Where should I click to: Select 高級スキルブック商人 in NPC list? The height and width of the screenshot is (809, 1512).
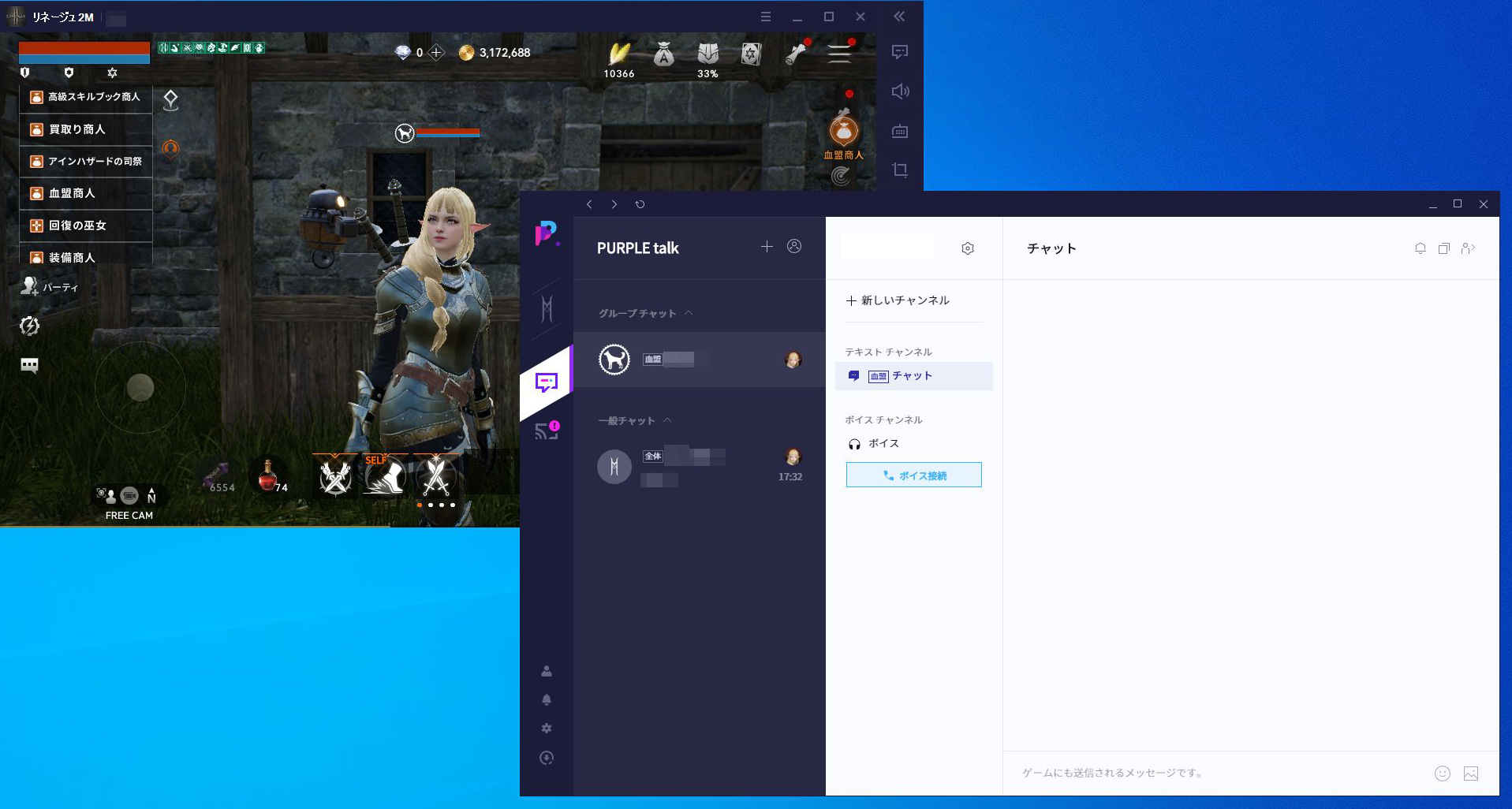pyautogui.click(x=86, y=97)
